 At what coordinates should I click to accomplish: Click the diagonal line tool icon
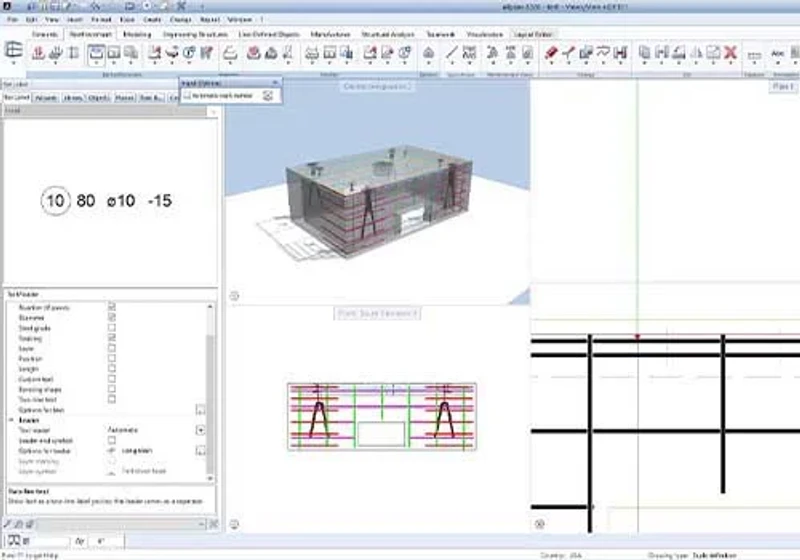coord(452,52)
